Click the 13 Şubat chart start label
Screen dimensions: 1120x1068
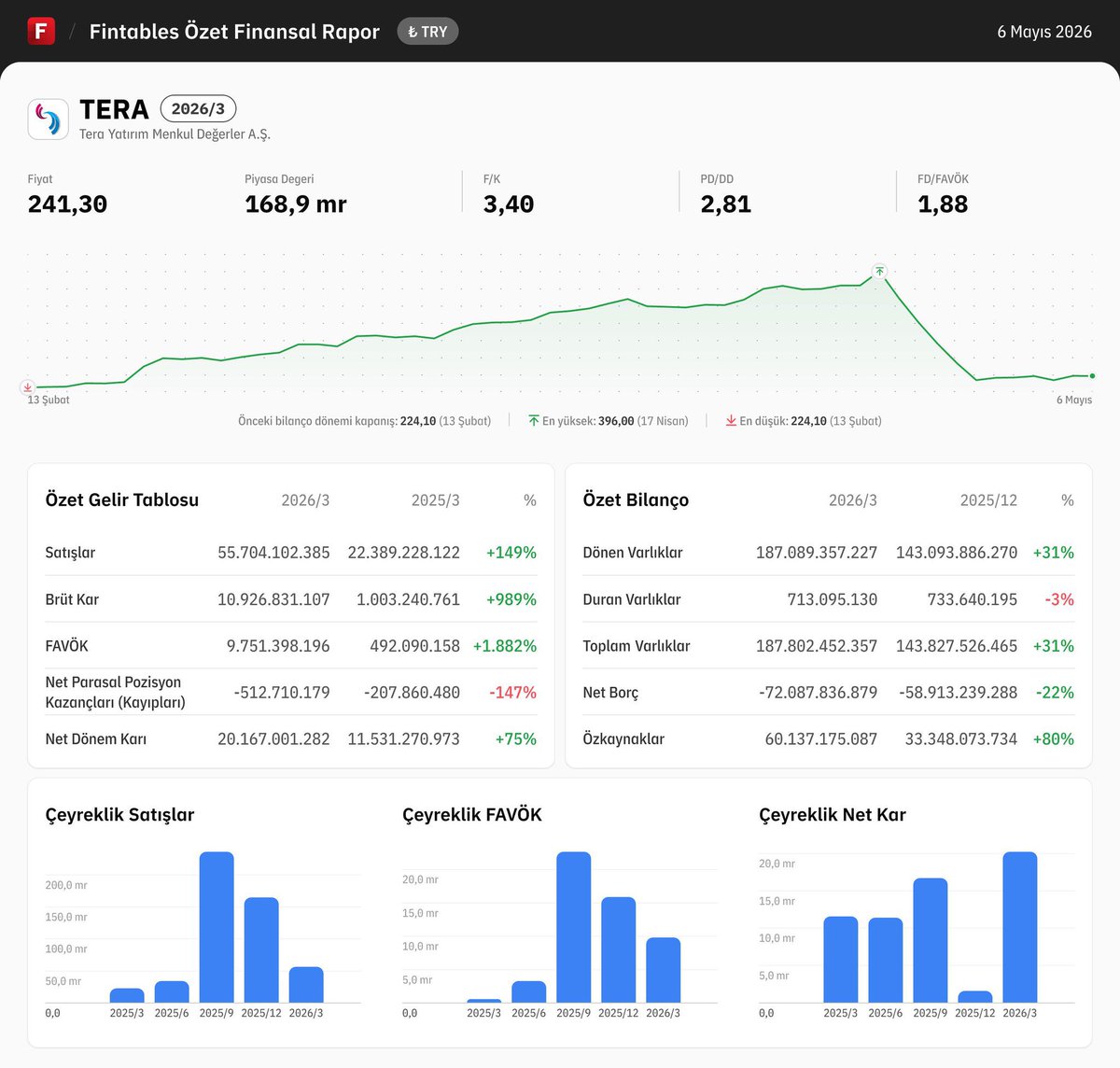pos(49,400)
